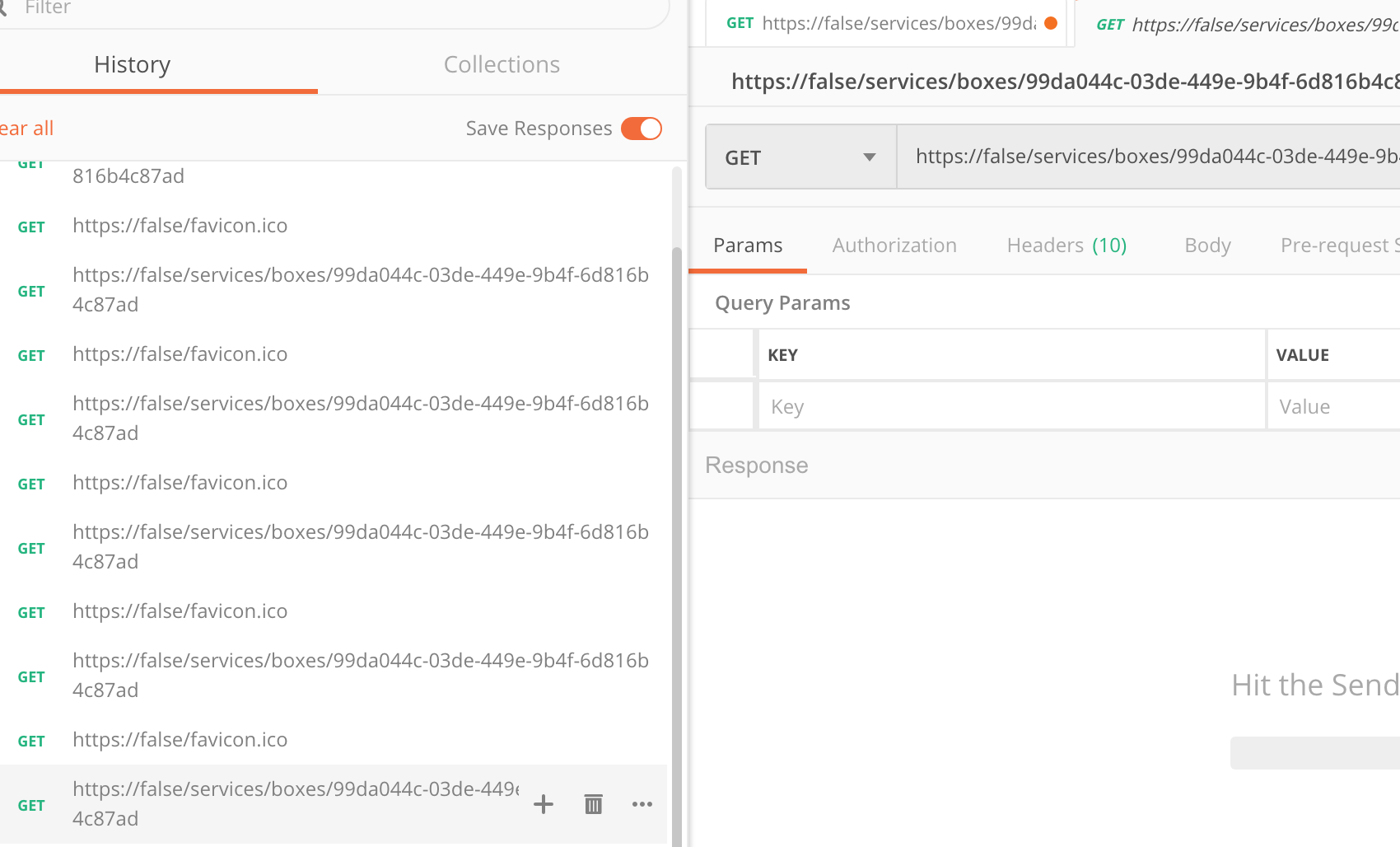Click the search magnifier in the Filter bar

(5, 8)
